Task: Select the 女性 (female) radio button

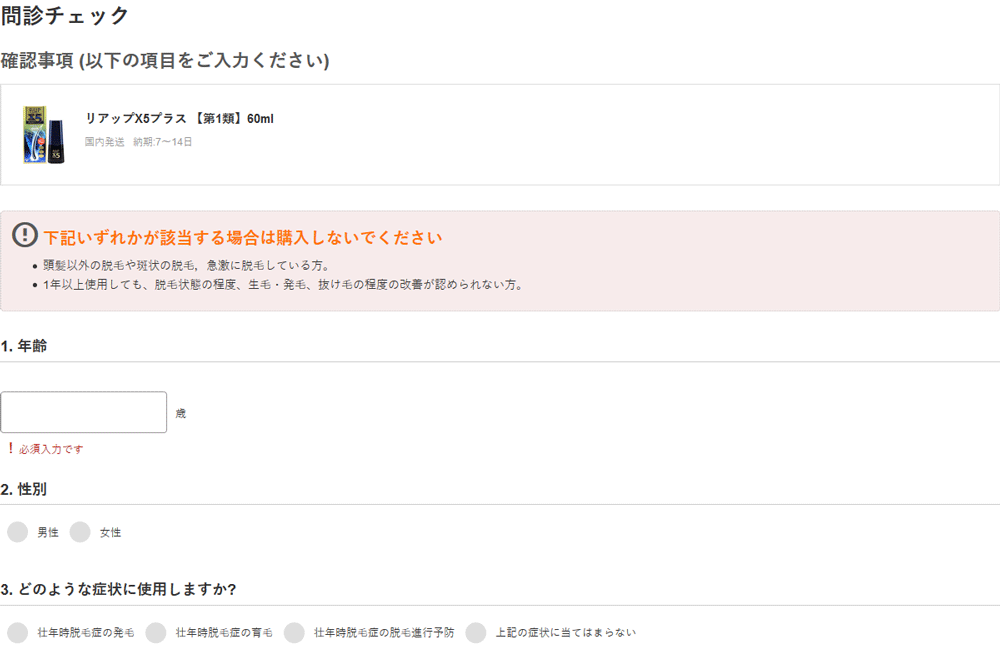Action: tap(80, 532)
